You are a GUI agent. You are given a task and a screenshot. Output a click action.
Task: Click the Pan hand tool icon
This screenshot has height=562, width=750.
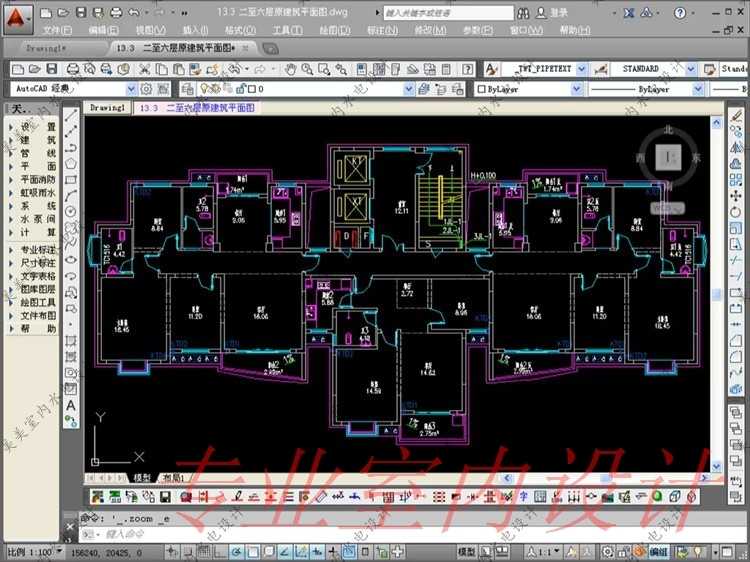click(290, 69)
